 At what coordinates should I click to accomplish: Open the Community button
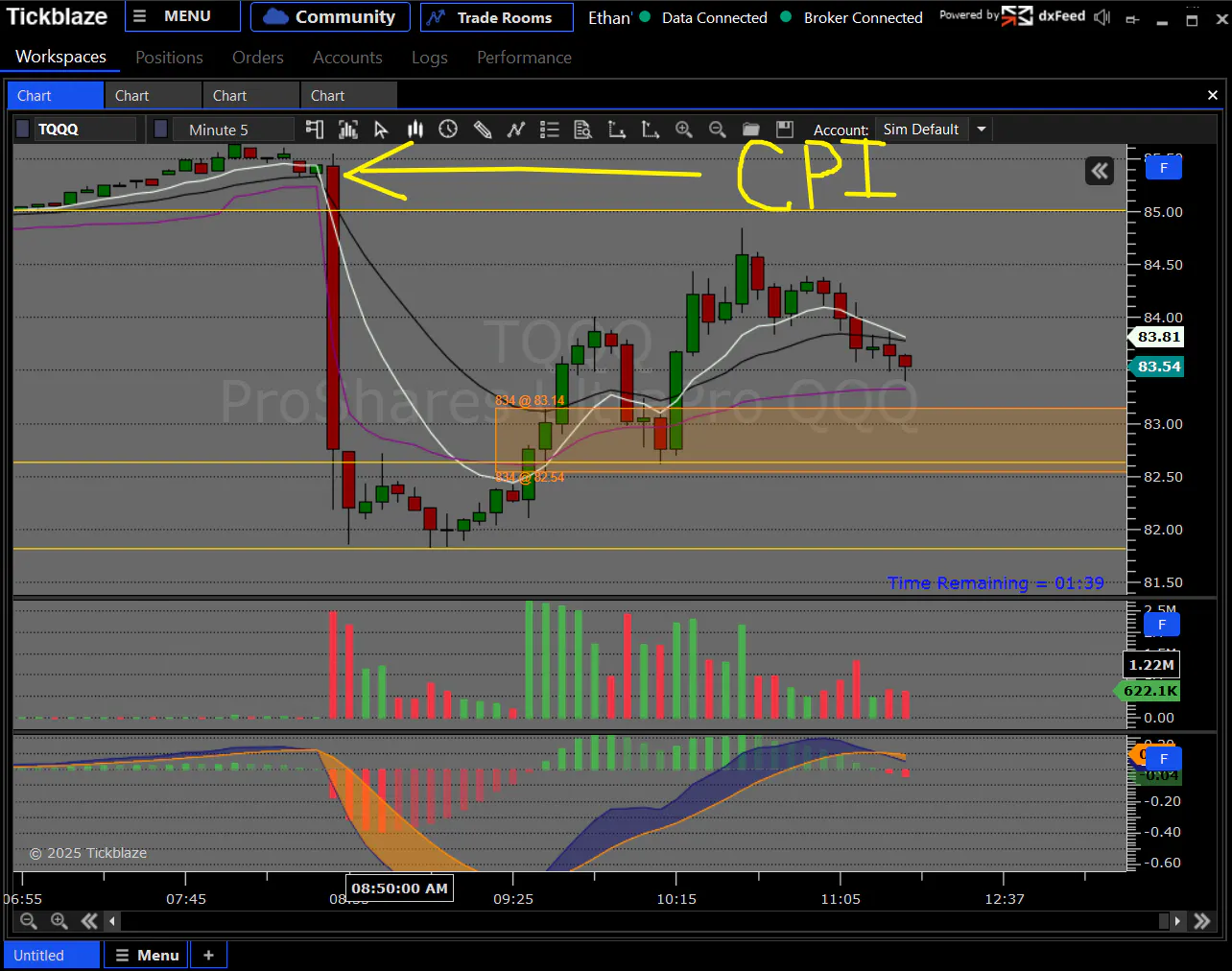[330, 16]
